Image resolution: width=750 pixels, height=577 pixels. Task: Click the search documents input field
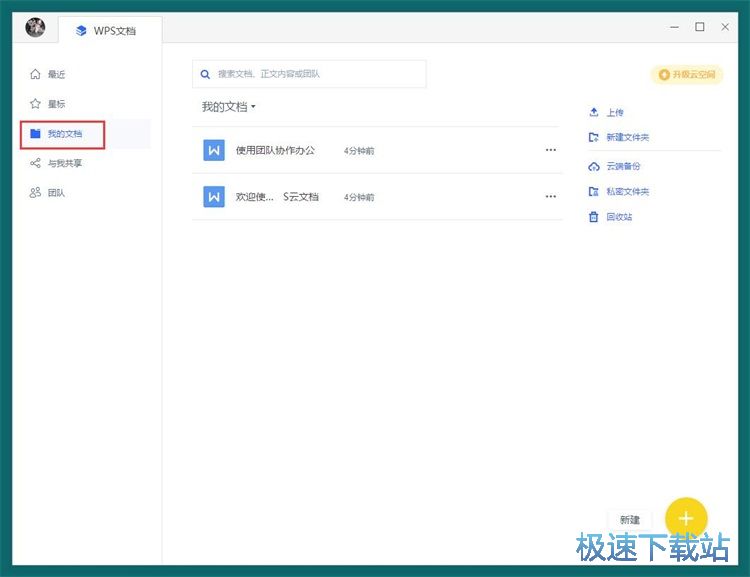[310, 74]
